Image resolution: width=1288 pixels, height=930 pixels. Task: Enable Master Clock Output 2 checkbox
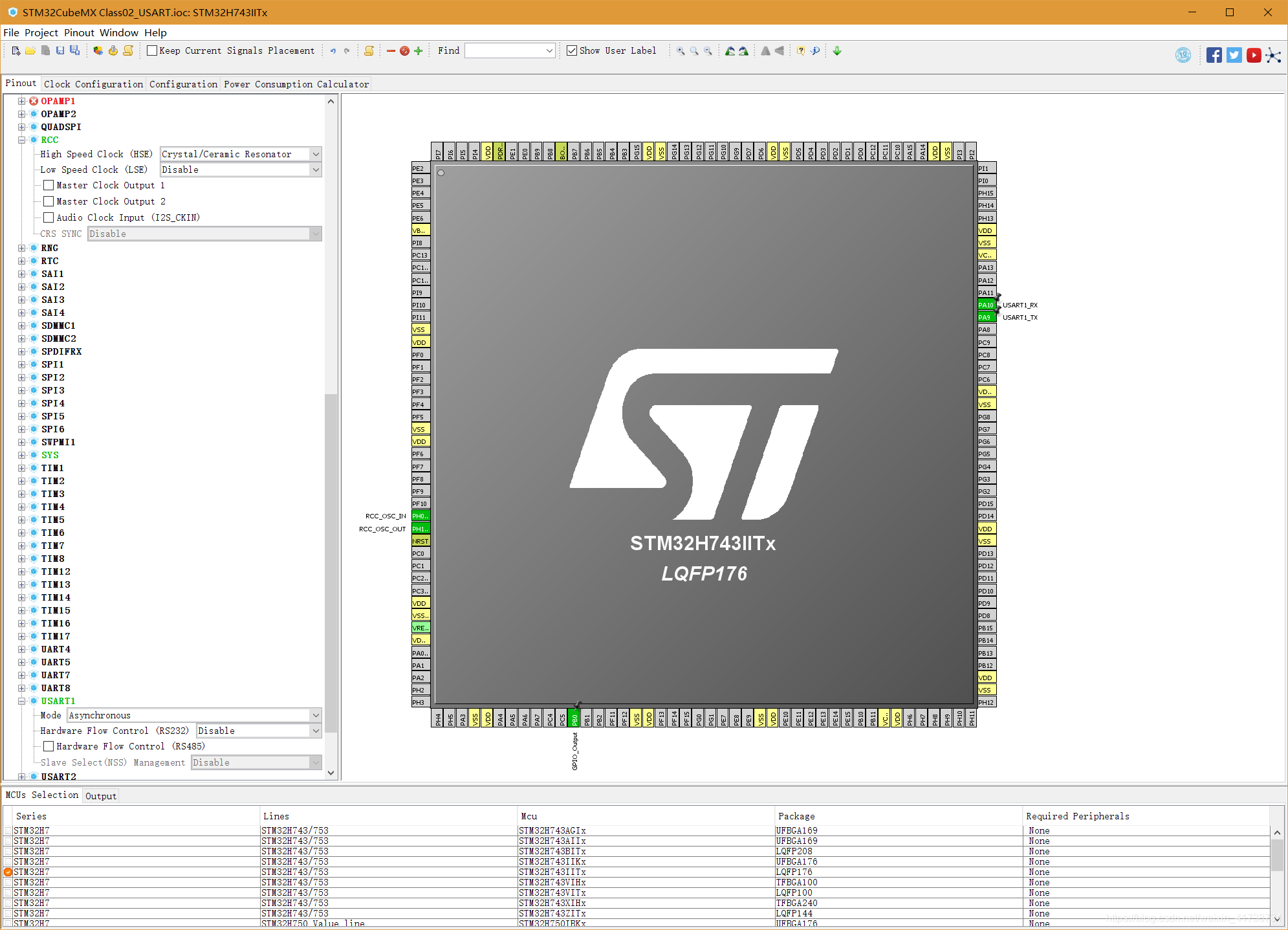(49, 201)
